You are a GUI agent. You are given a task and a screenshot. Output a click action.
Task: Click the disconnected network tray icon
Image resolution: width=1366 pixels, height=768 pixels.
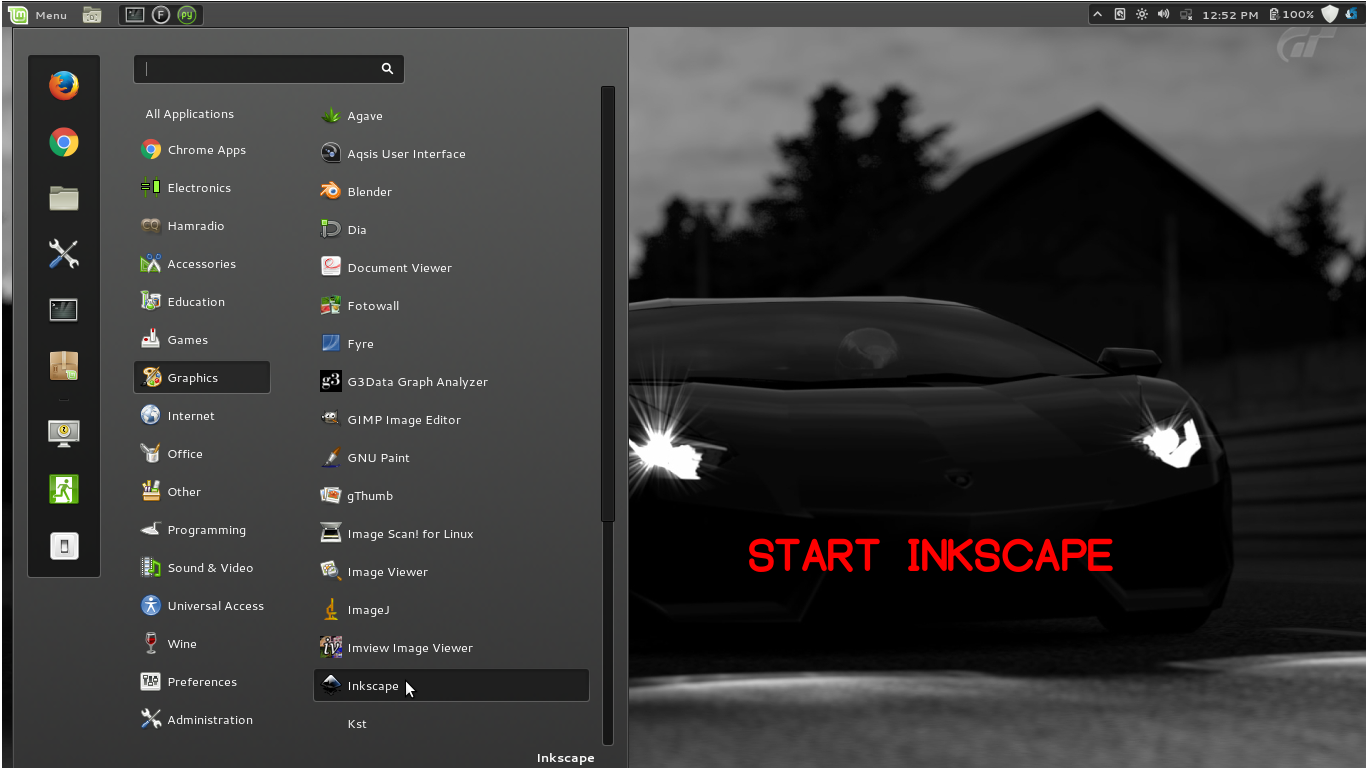[1186, 14]
